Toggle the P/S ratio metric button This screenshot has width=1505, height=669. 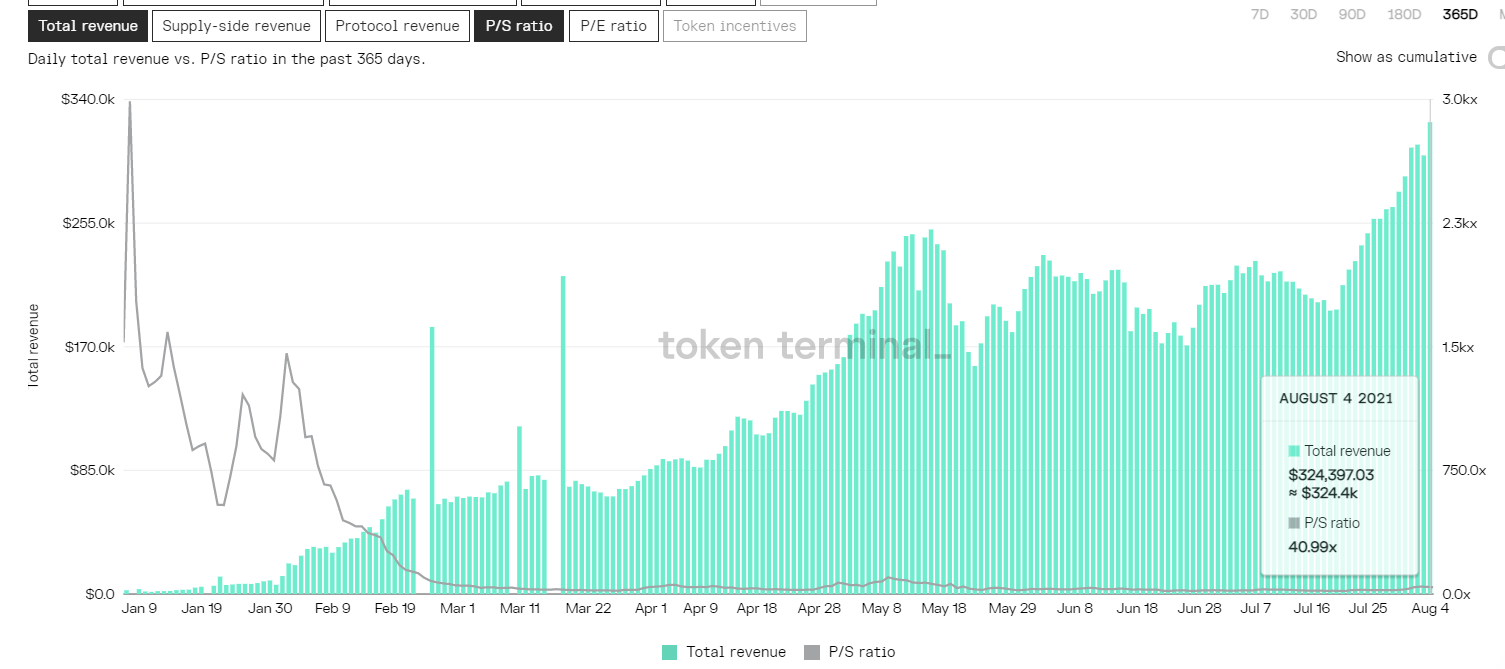[519, 26]
